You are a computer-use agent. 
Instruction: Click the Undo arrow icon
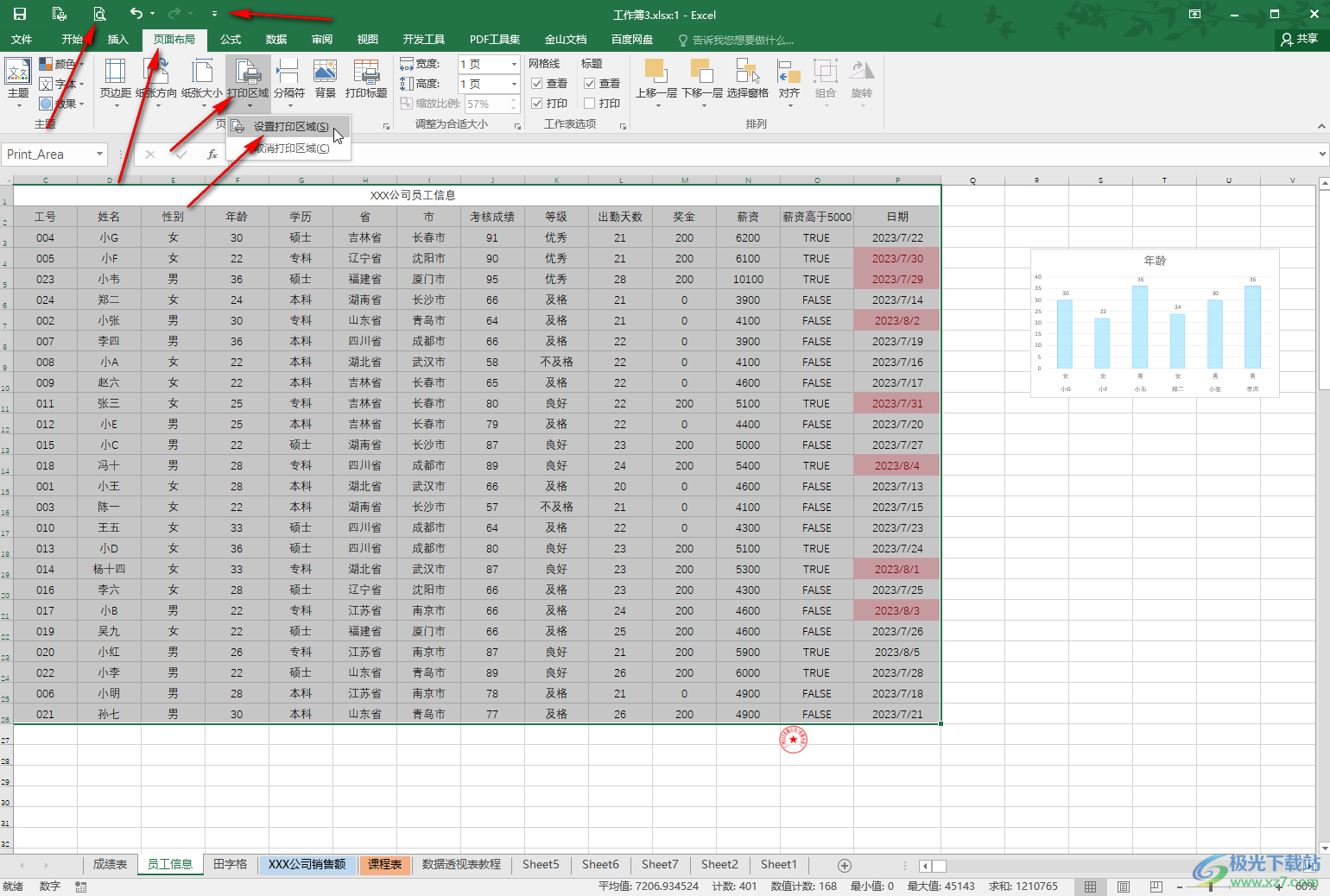[x=136, y=14]
